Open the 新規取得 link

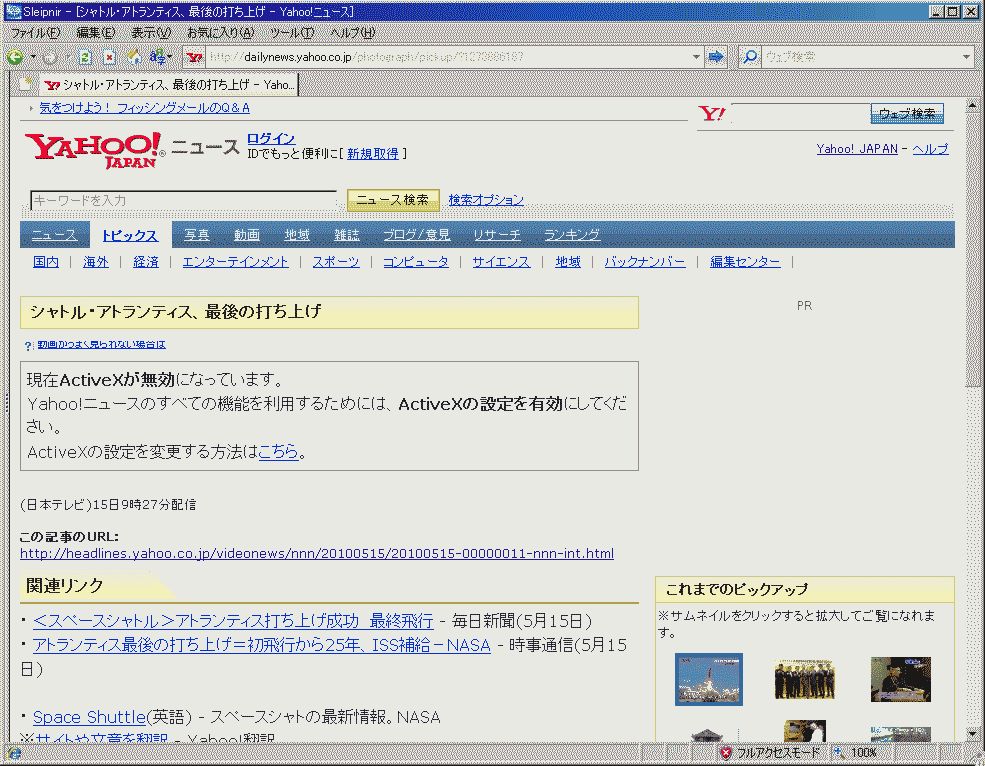(372, 154)
